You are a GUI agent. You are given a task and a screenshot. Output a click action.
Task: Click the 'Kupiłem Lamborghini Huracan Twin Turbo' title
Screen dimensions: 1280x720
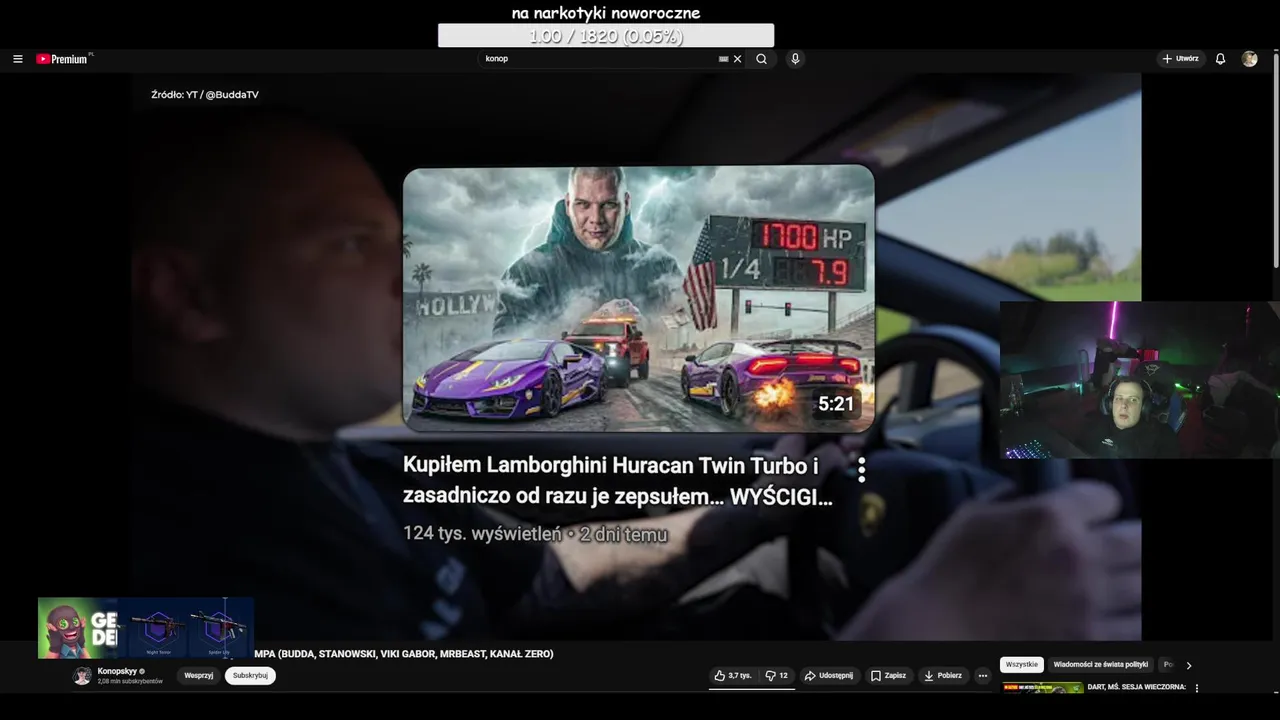click(x=618, y=481)
